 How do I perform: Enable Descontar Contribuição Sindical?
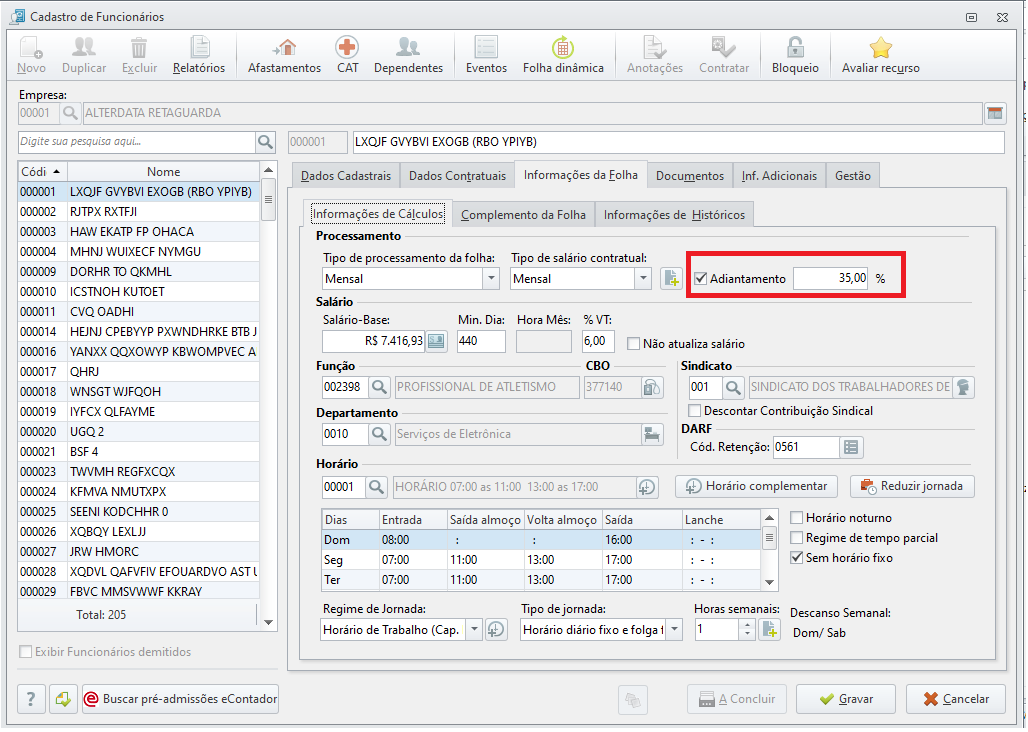point(694,411)
